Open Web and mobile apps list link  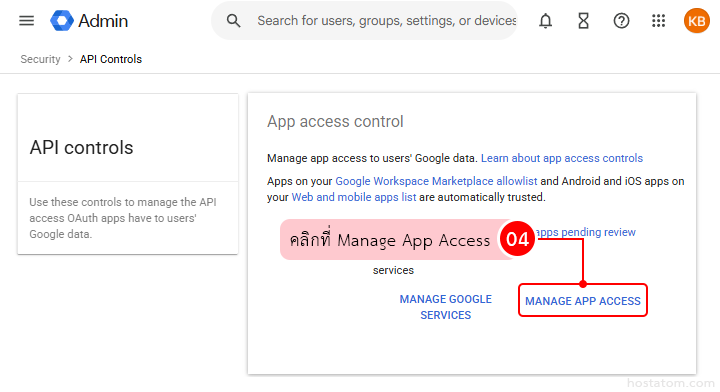coord(354,197)
